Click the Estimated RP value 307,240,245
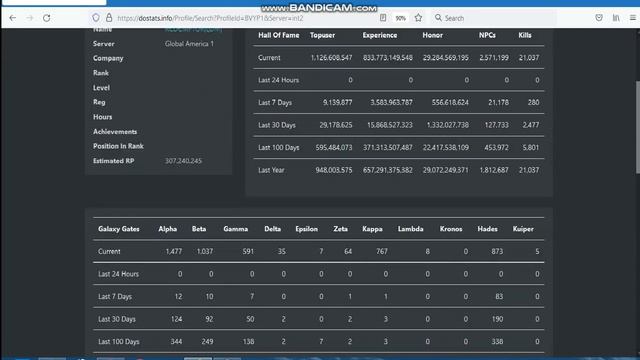This screenshot has width=640, height=360. (x=183, y=161)
